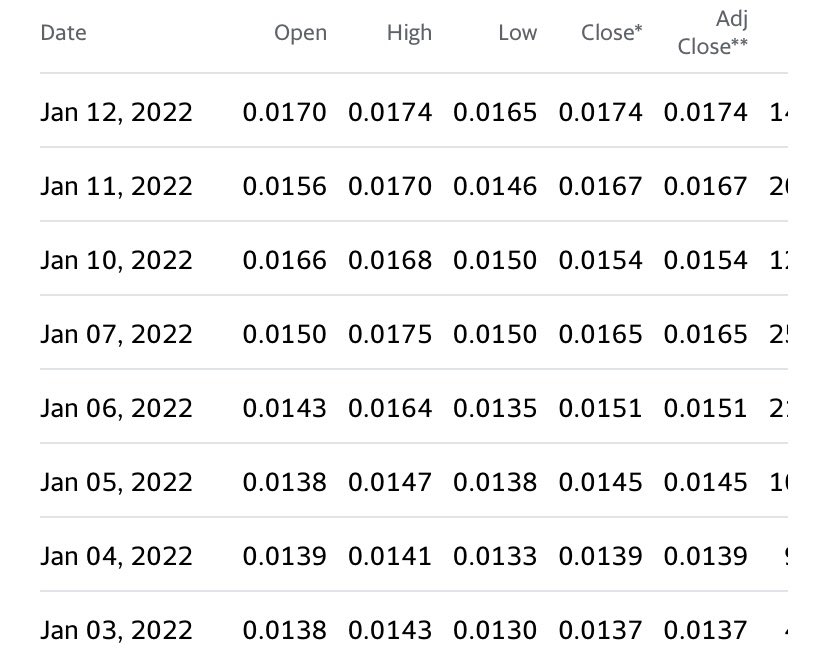Click Close value 0.0167 for Jan 11
Image resolution: width=828 pixels, height=661 pixels.
[600, 186]
